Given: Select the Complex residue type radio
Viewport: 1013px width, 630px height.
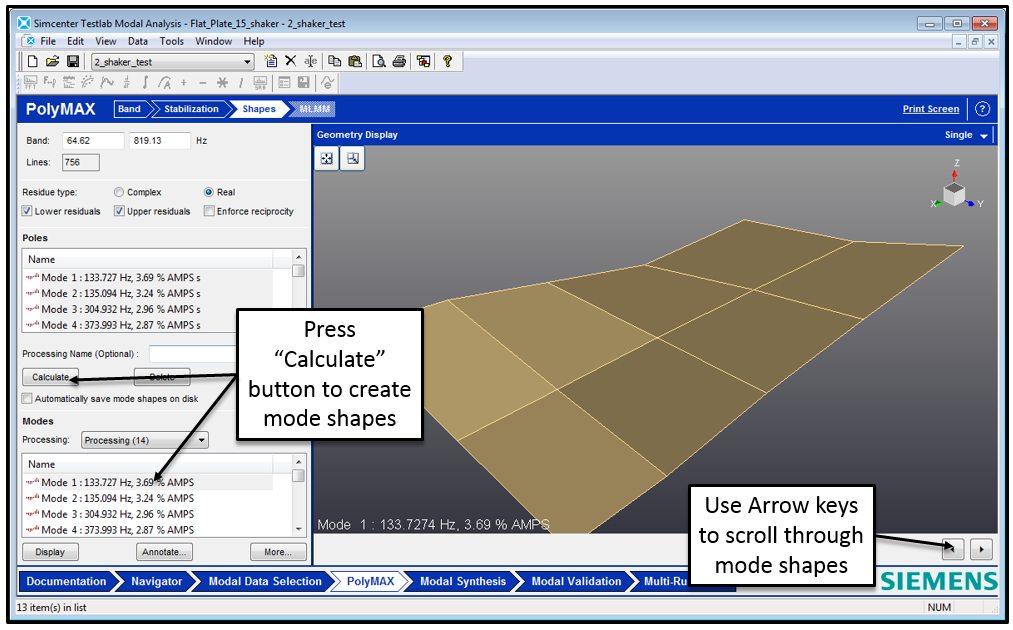Looking at the screenshot, I should coord(119,192).
